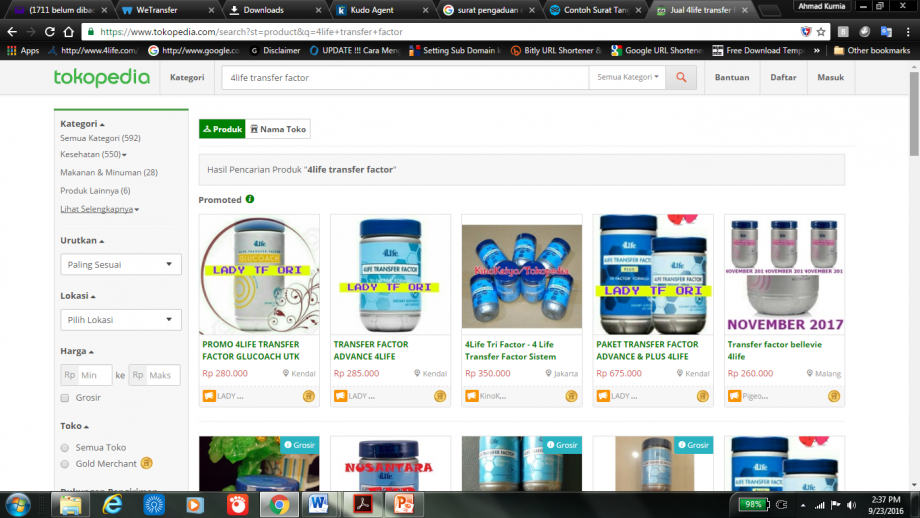This screenshot has width=920, height=518.
Task: Click page vertical scrollbar thumb
Action: [x=914, y=114]
